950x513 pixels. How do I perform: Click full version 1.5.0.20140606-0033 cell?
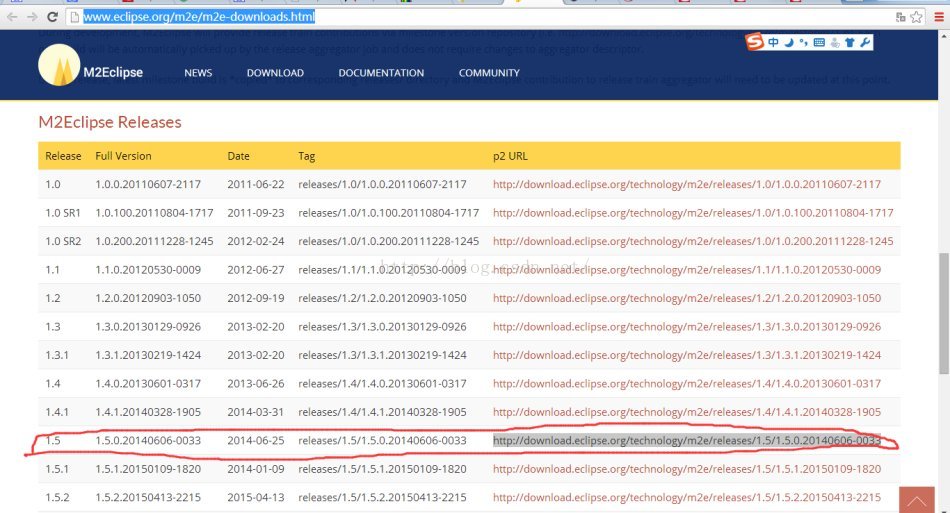(148, 440)
